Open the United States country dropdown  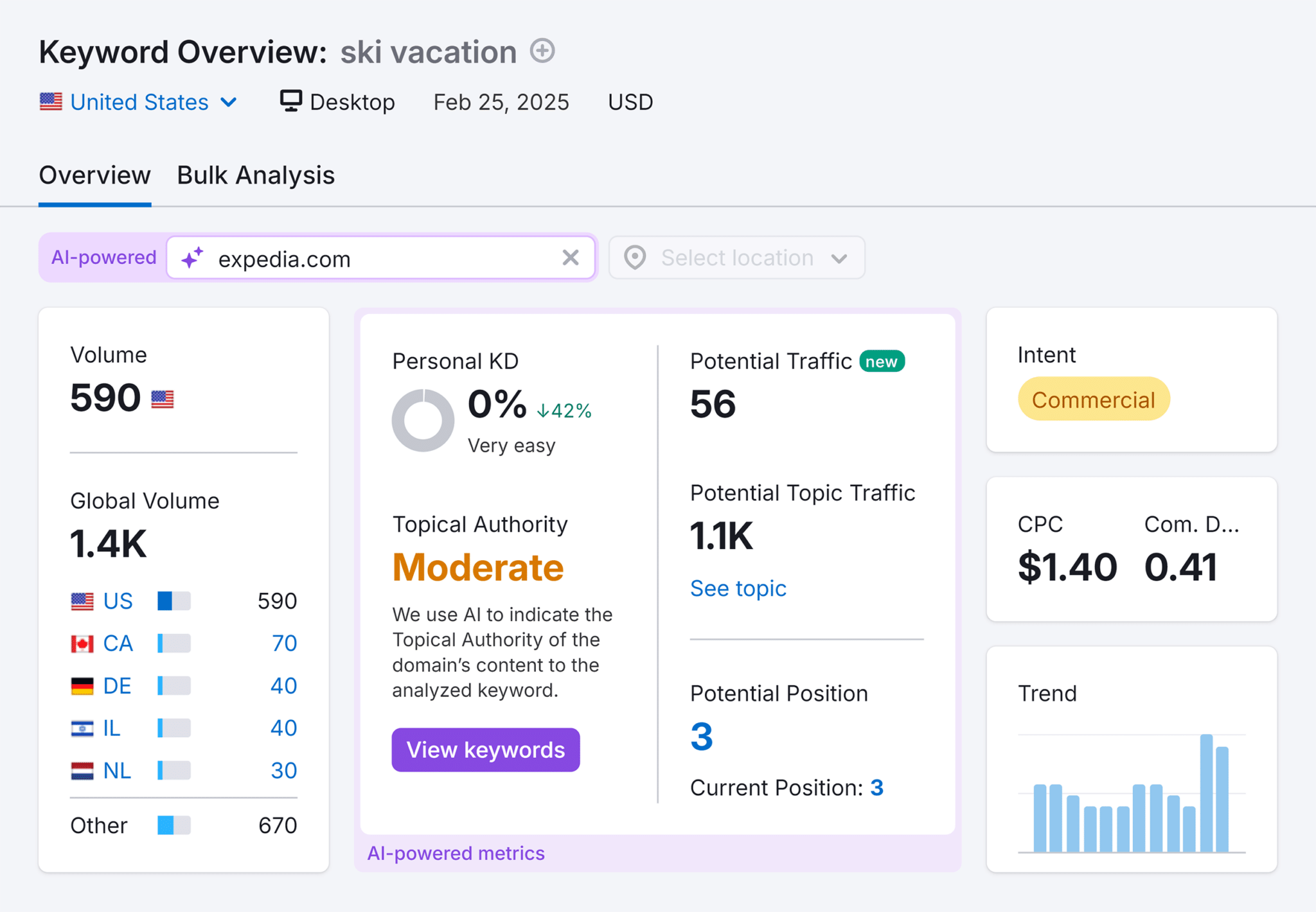click(139, 102)
